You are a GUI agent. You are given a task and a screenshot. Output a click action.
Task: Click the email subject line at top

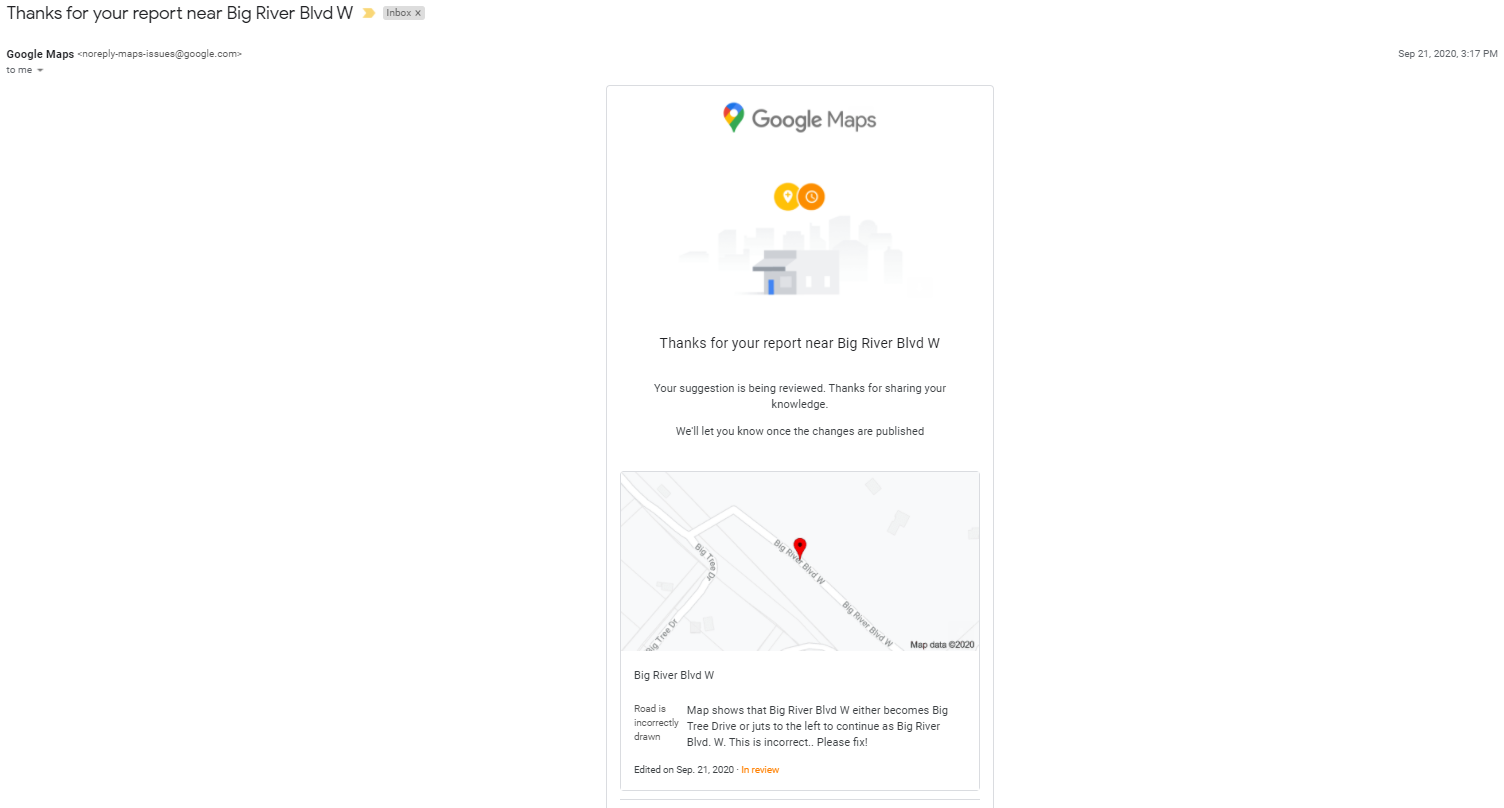[180, 13]
